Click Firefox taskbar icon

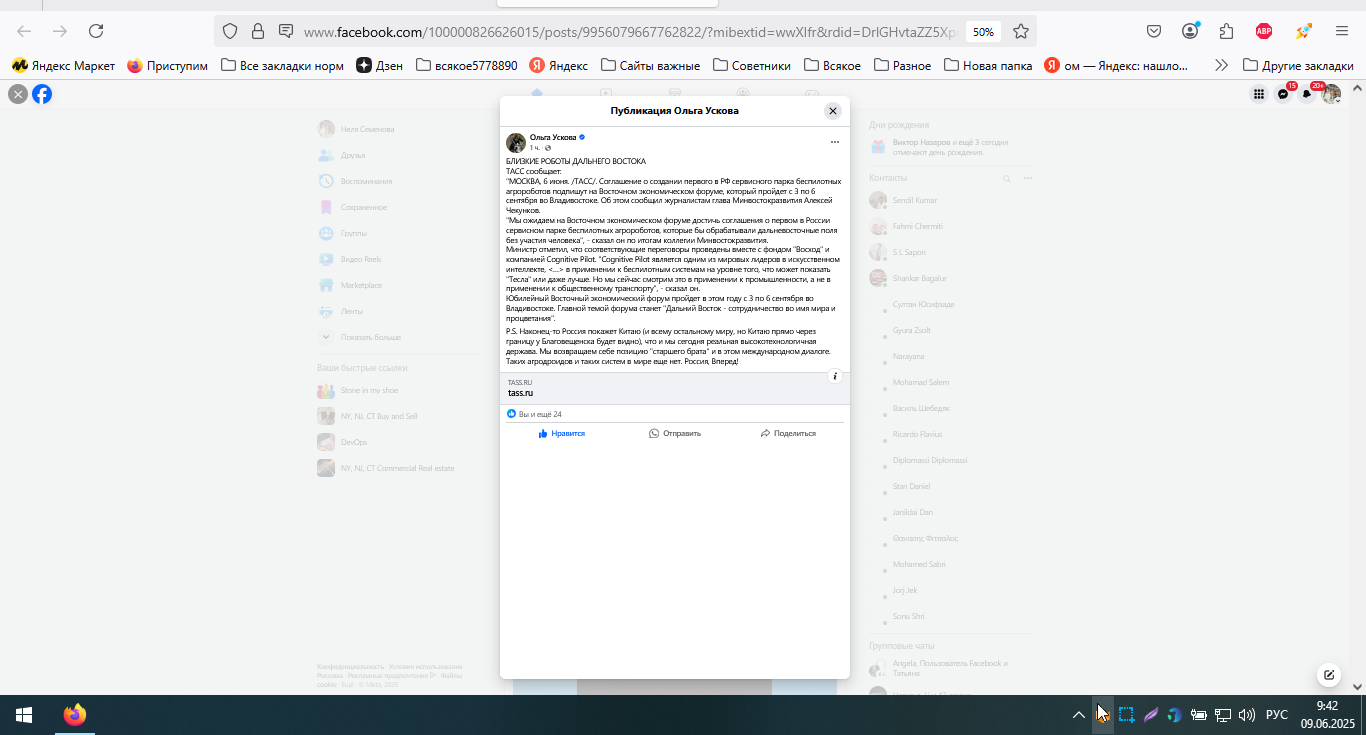(x=75, y=715)
